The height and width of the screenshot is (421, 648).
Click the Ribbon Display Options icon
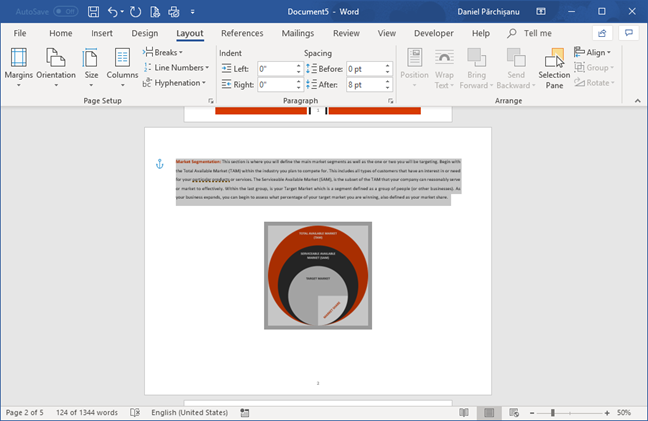click(541, 12)
